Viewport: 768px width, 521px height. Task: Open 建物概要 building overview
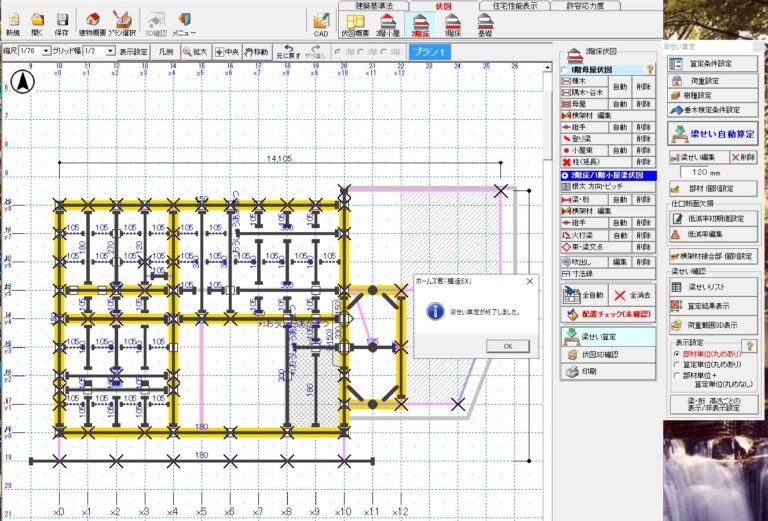(x=92, y=24)
